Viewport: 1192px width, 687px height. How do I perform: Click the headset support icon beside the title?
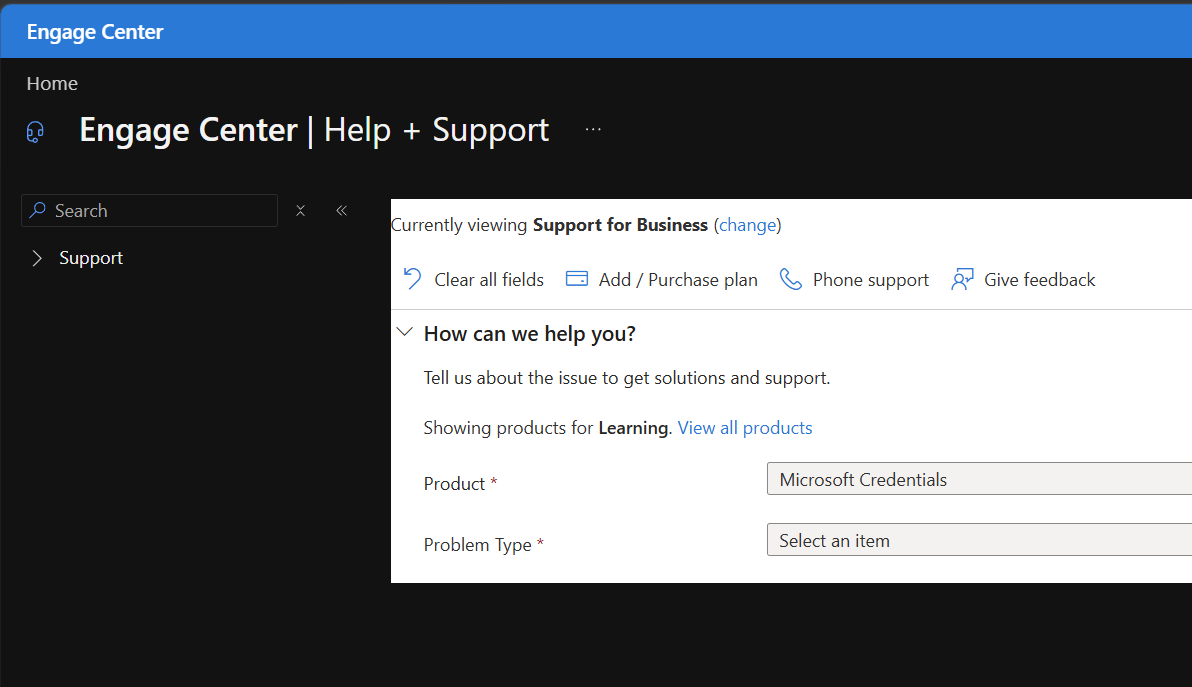pos(35,132)
